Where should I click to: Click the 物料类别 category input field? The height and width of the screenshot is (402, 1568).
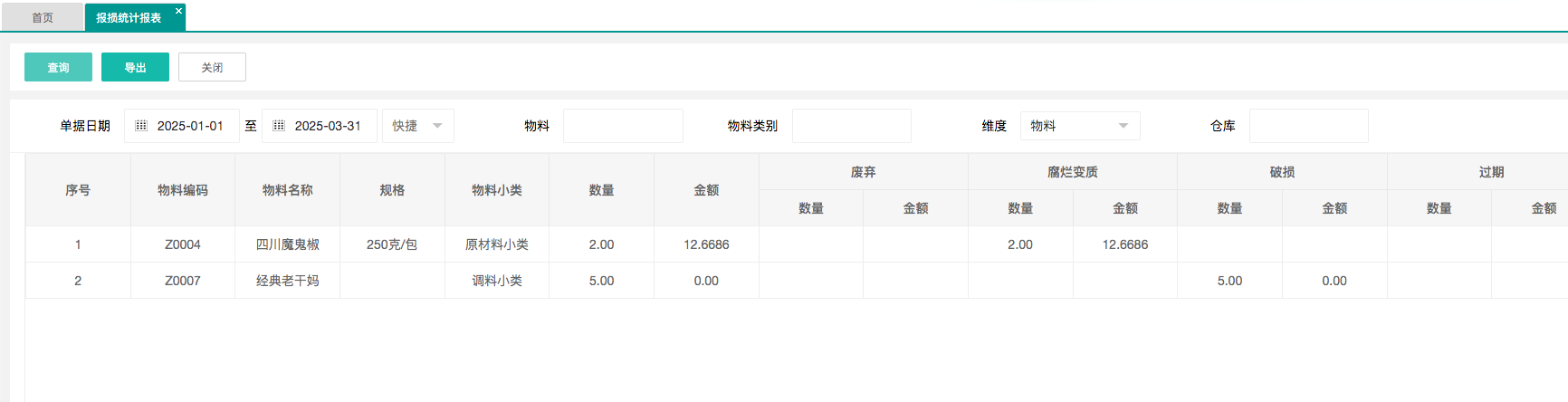pyautogui.click(x=851, y=126)
